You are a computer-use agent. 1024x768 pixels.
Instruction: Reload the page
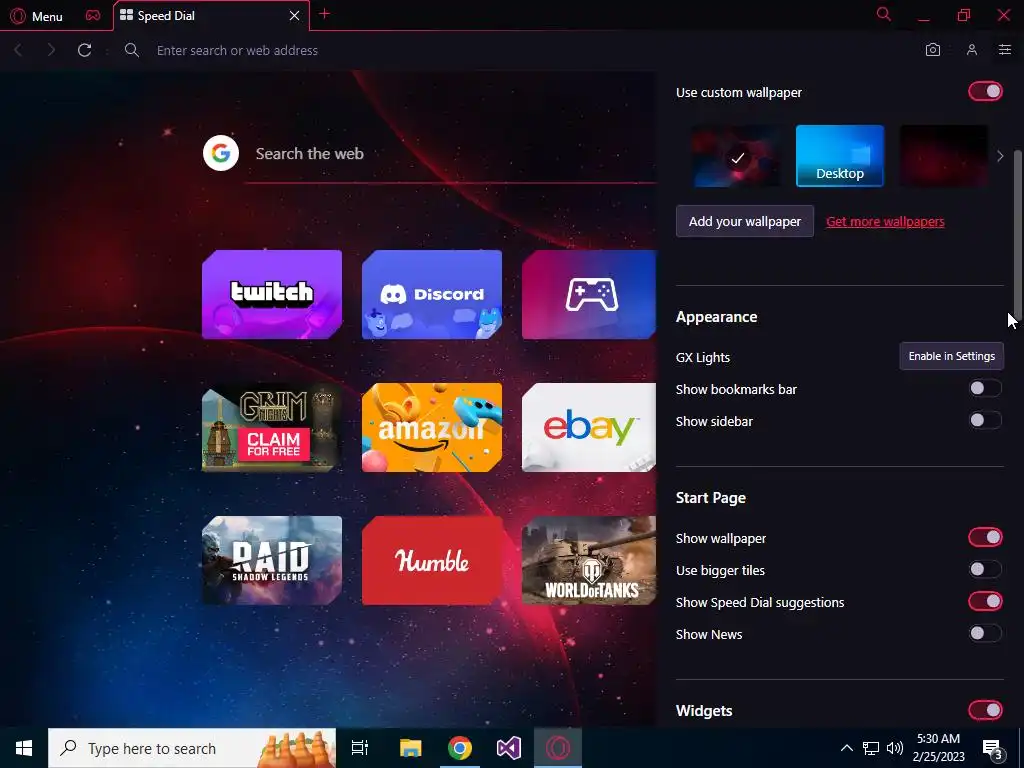click(x=84, y=50)
